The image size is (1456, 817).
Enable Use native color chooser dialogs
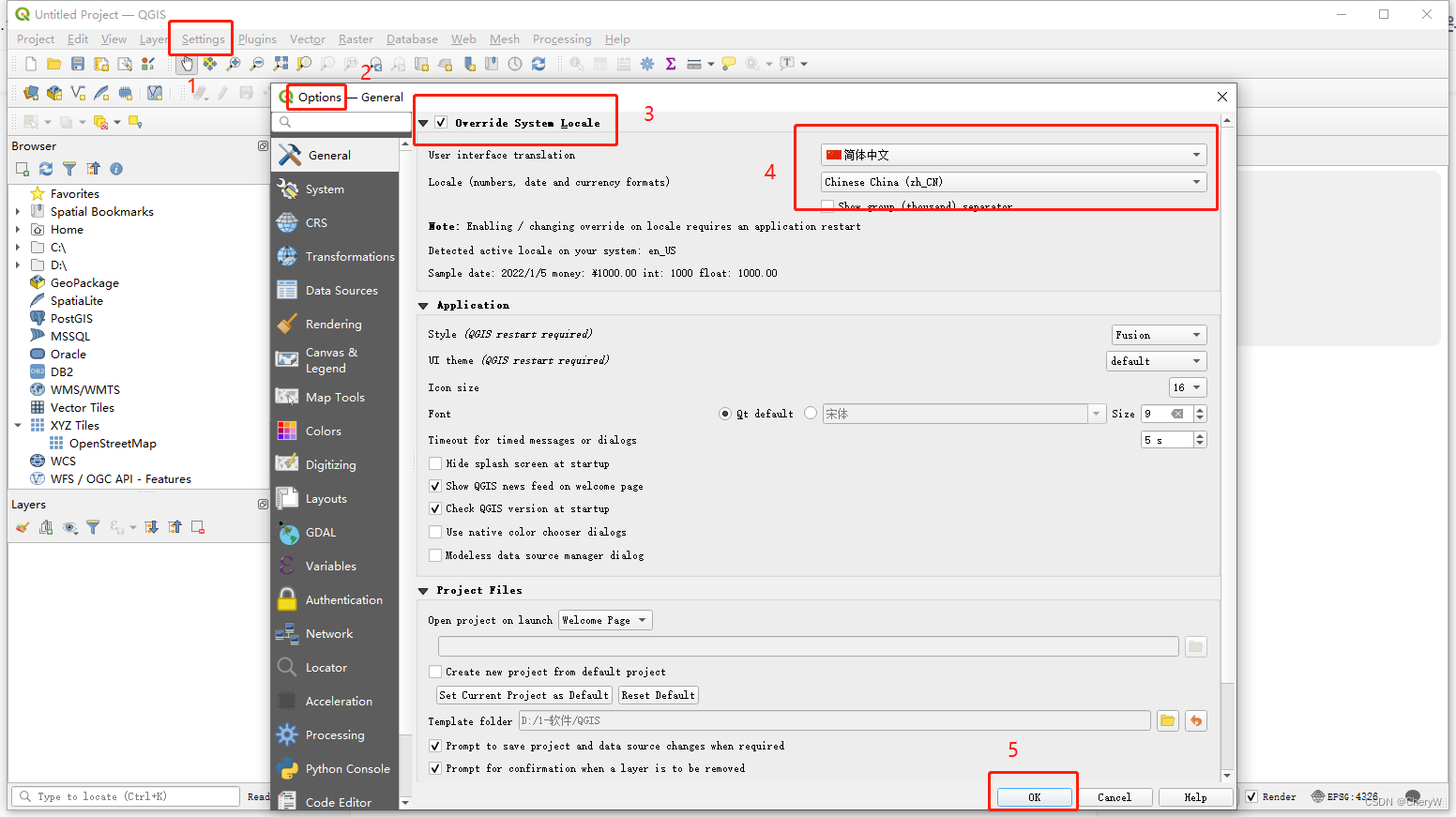click(435, 532)
